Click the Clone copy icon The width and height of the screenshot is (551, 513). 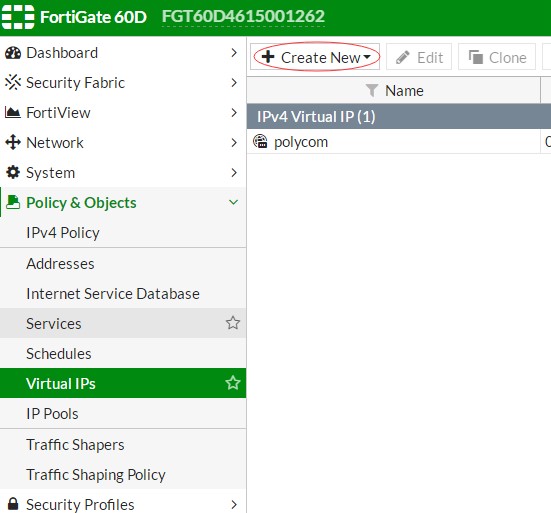click(x=476, y=57)
